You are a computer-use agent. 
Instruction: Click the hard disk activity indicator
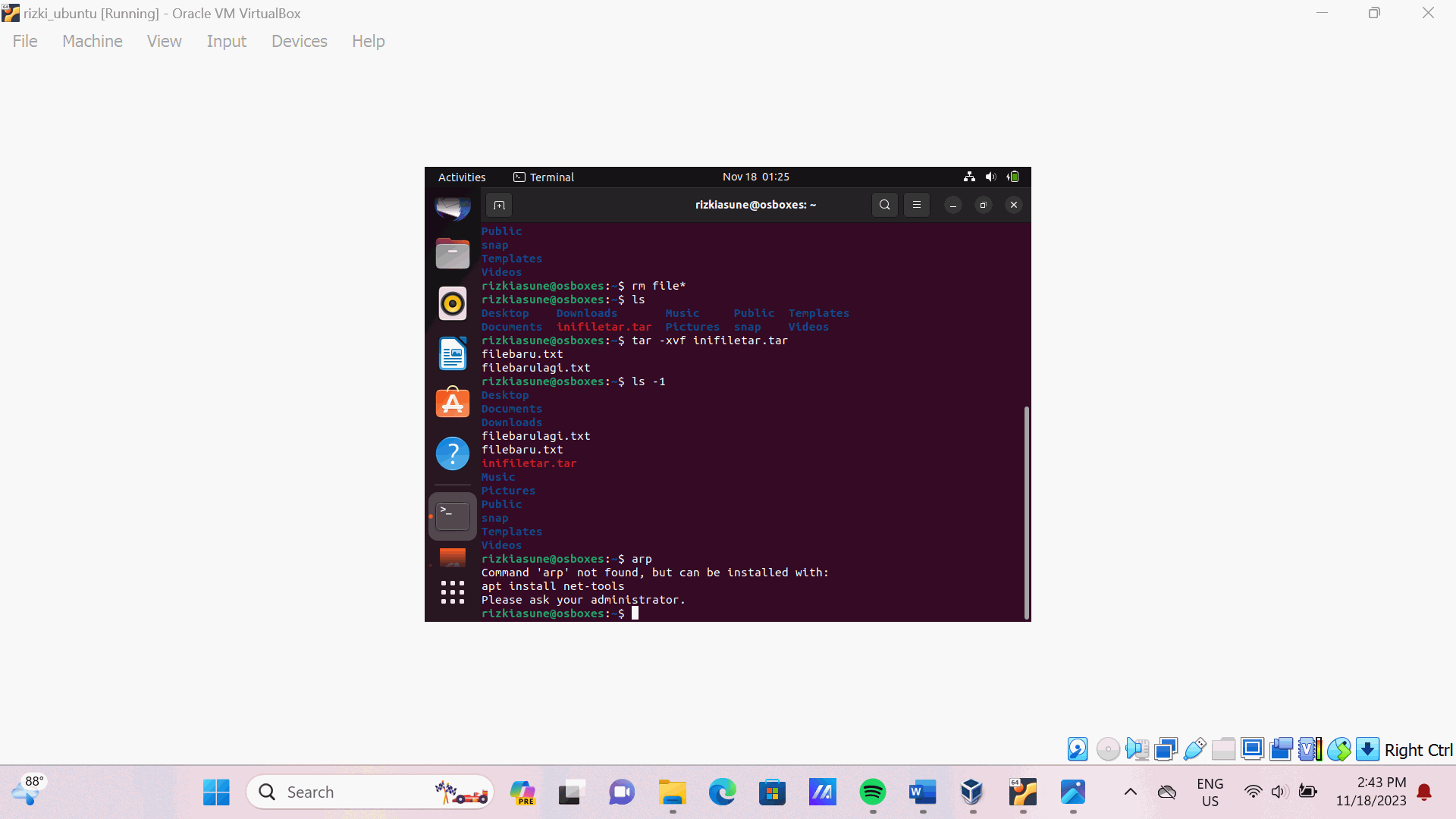[x=1078, y=749]
